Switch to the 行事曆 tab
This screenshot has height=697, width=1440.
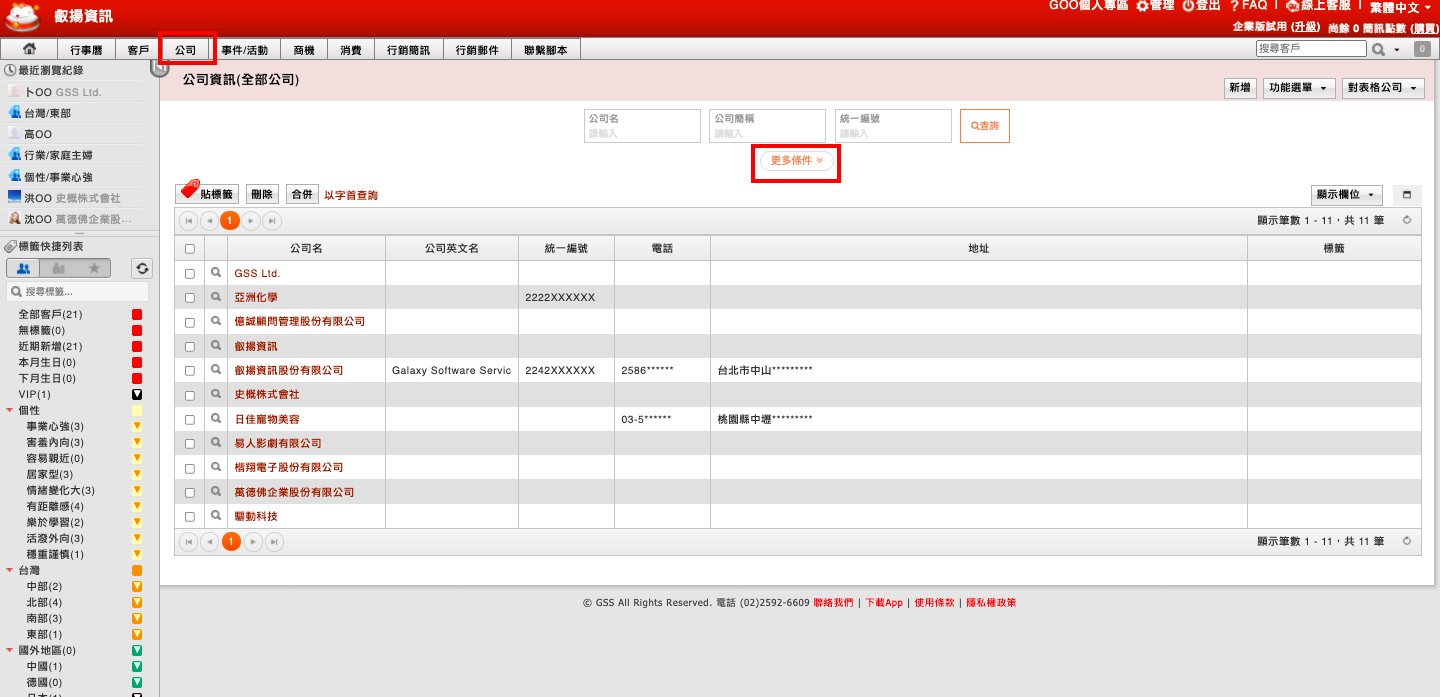click(86, 49)
